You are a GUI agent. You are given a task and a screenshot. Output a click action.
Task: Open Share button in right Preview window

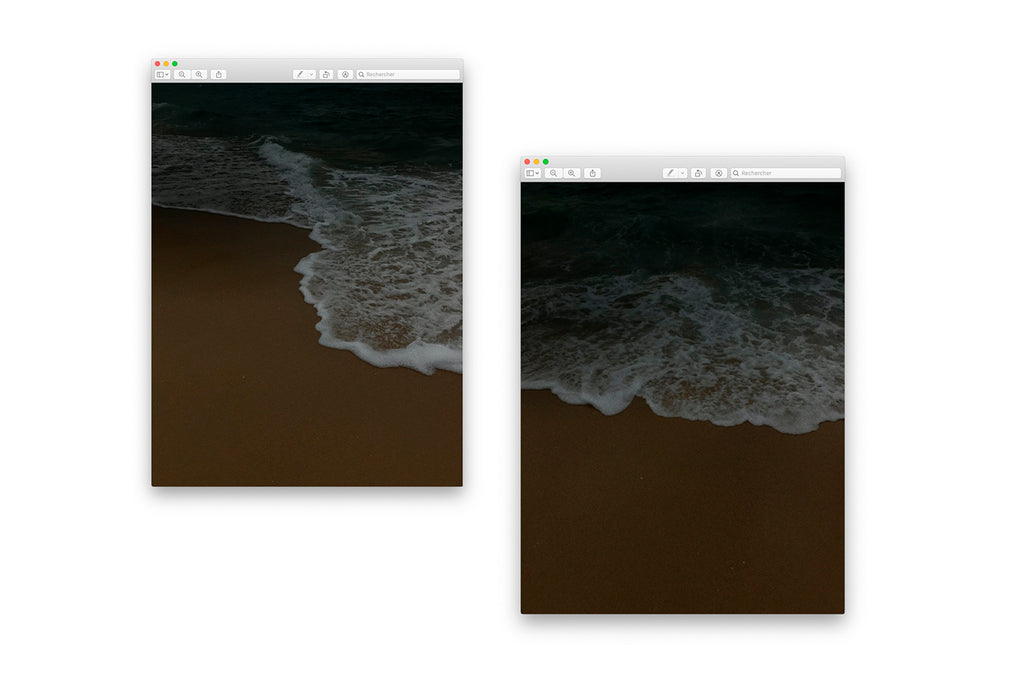coord(592,173)
